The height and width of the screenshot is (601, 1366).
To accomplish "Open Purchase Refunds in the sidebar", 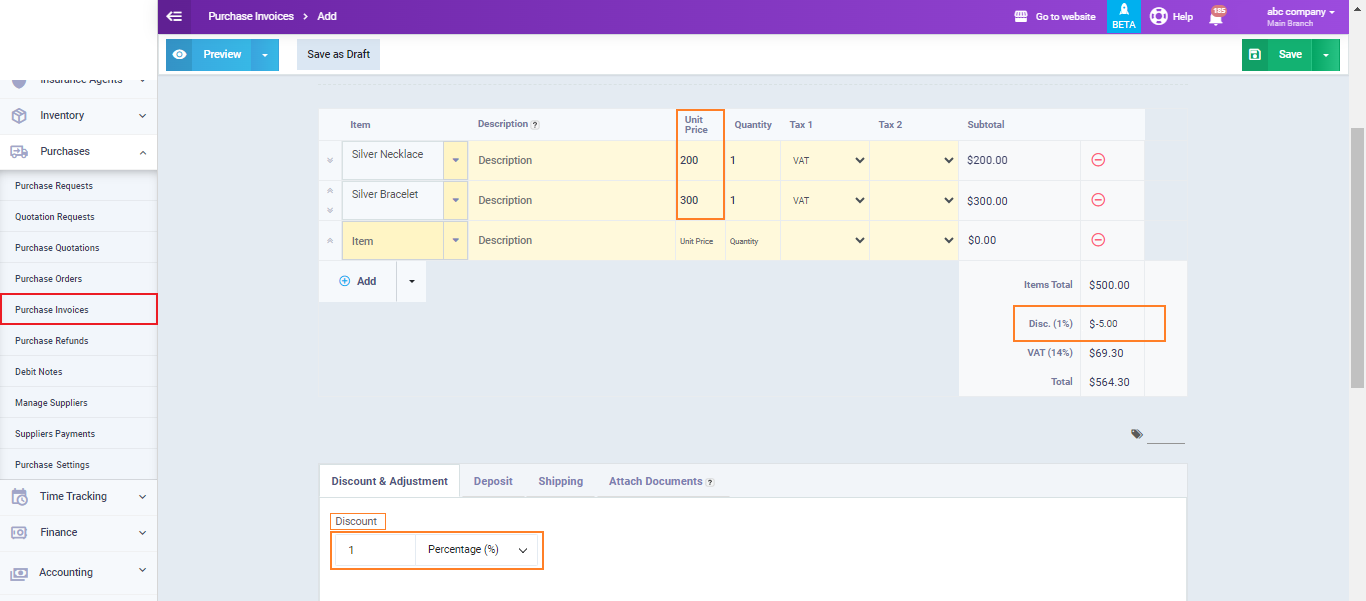I will (52, 341).
